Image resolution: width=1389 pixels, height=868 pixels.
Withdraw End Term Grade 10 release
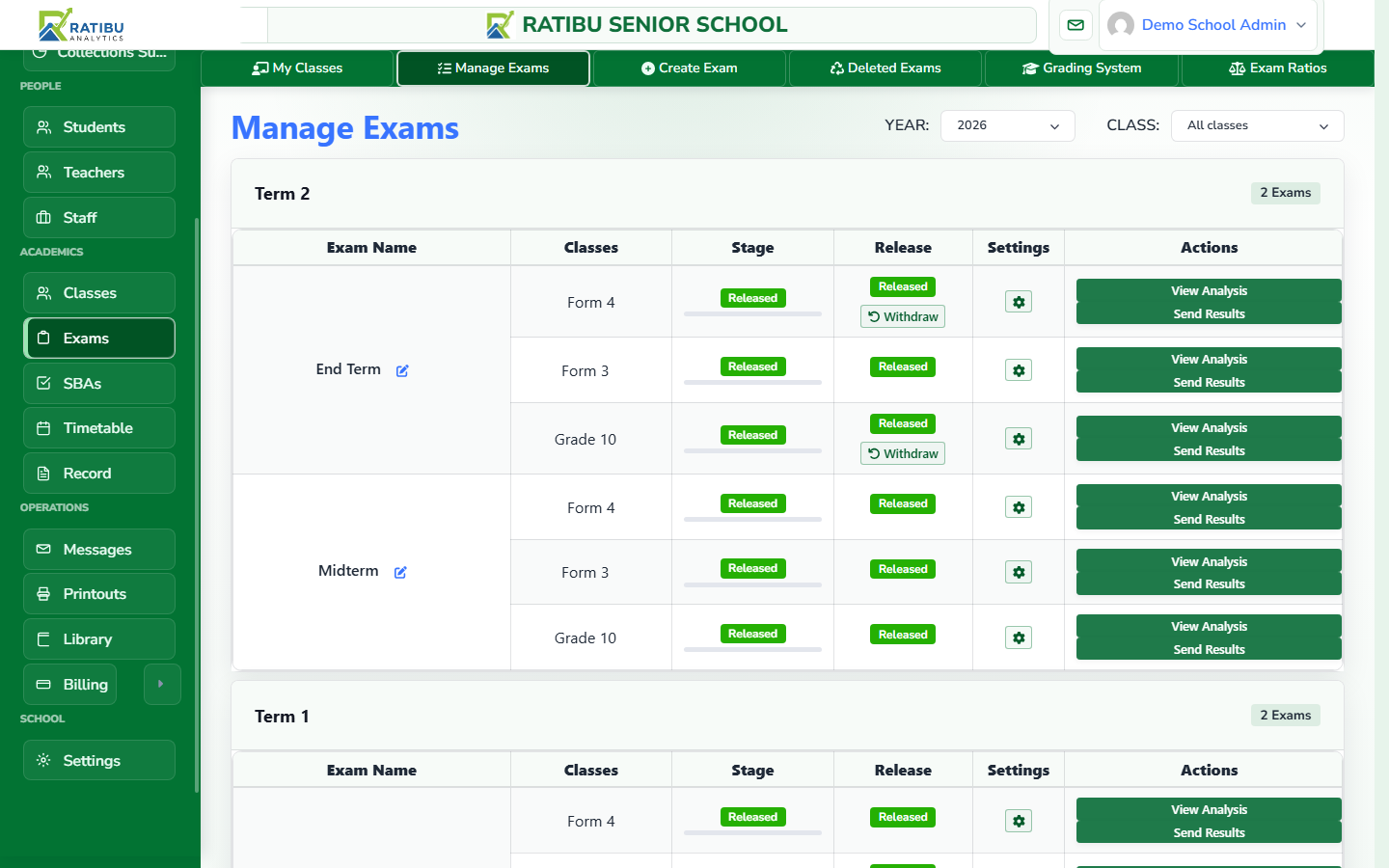click(903, 453)
